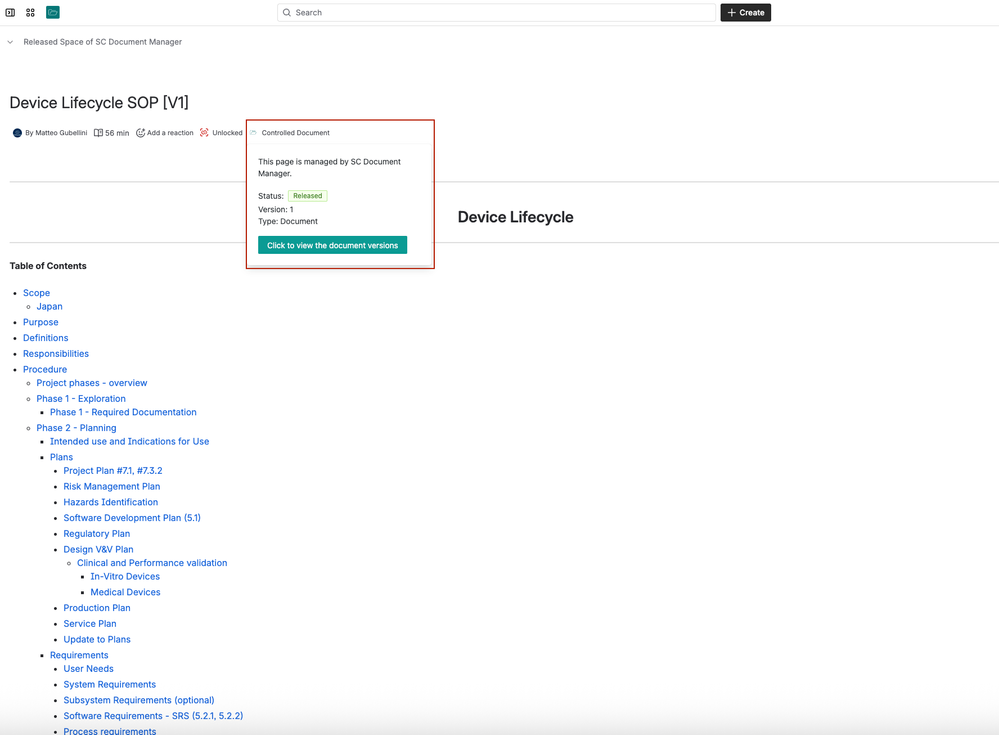Image resolution: width=999 pixels, height=735 pixels.
Task: Collapse the Released Space breadcrumb chevron
Action: click(x=10, y=42)
